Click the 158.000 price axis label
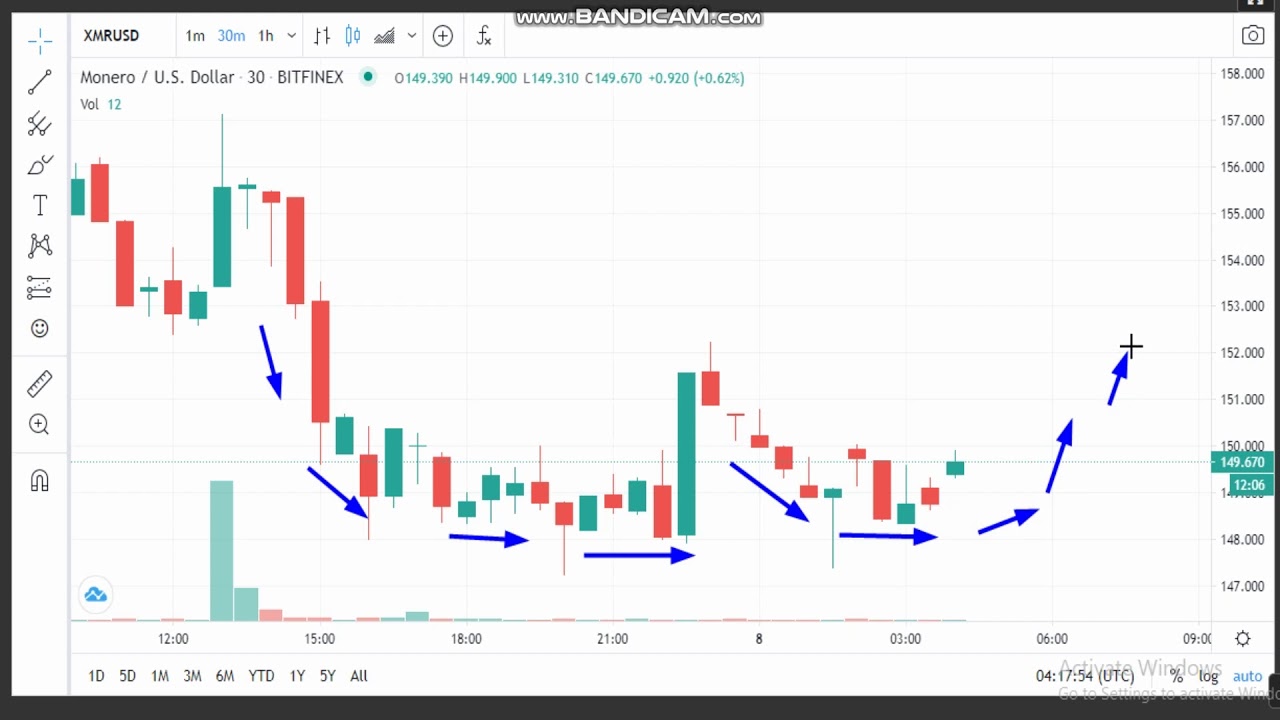The width and height of the screenshot is (1280, 720). coord(1241,74)
